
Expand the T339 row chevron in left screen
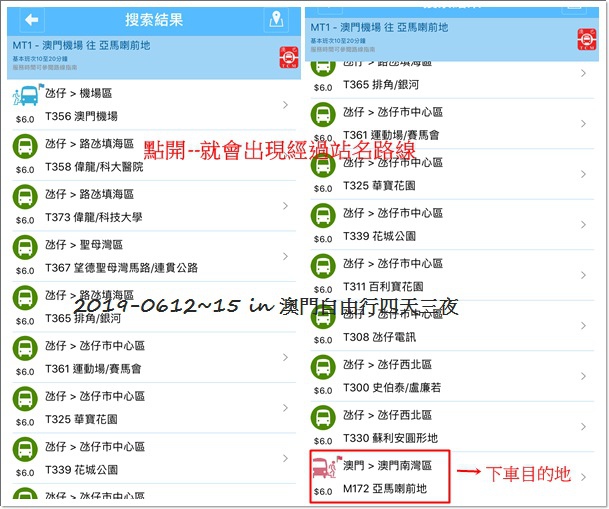285,458
